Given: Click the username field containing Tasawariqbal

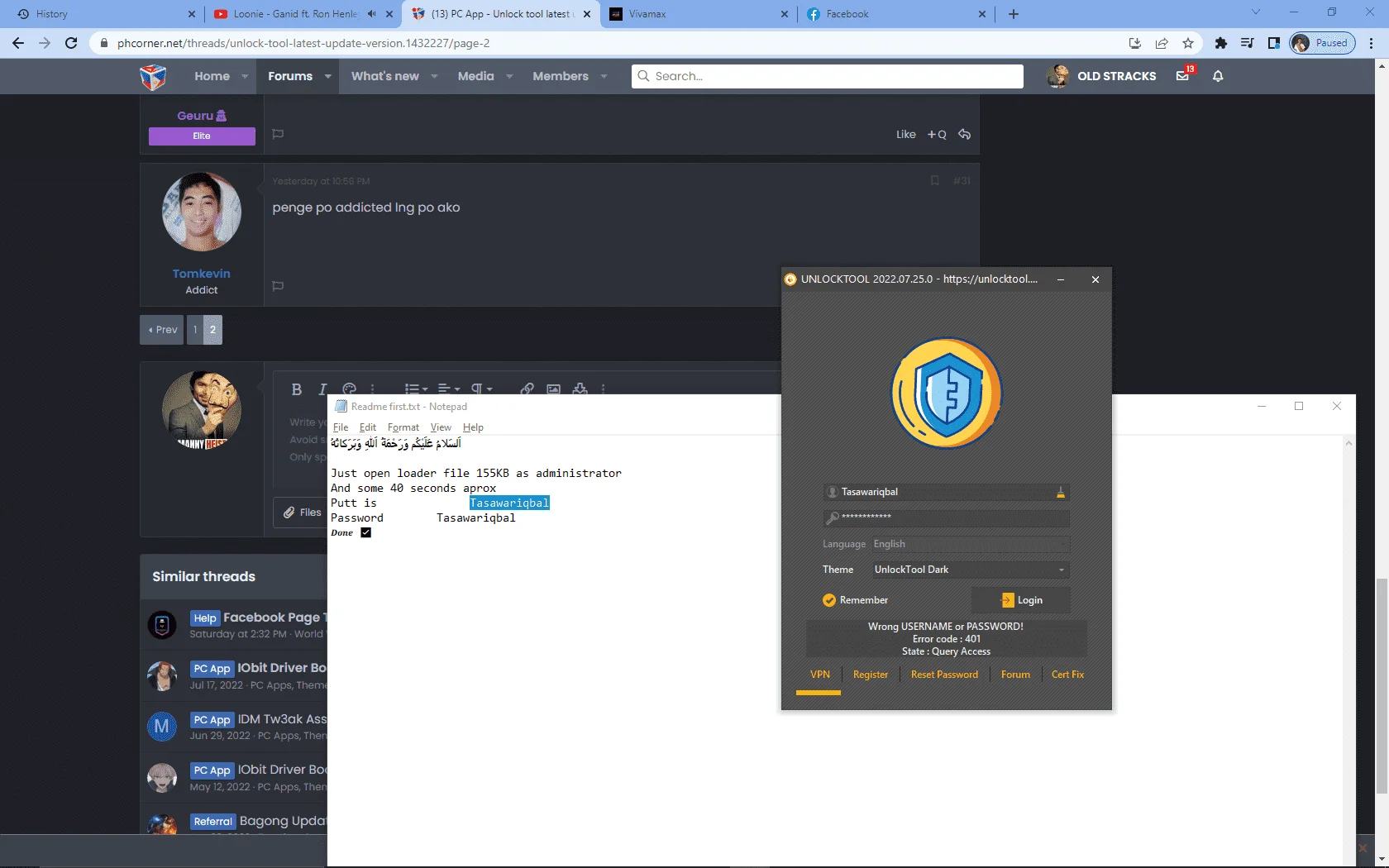Looking at the screenshot, I should pos(947,492).
